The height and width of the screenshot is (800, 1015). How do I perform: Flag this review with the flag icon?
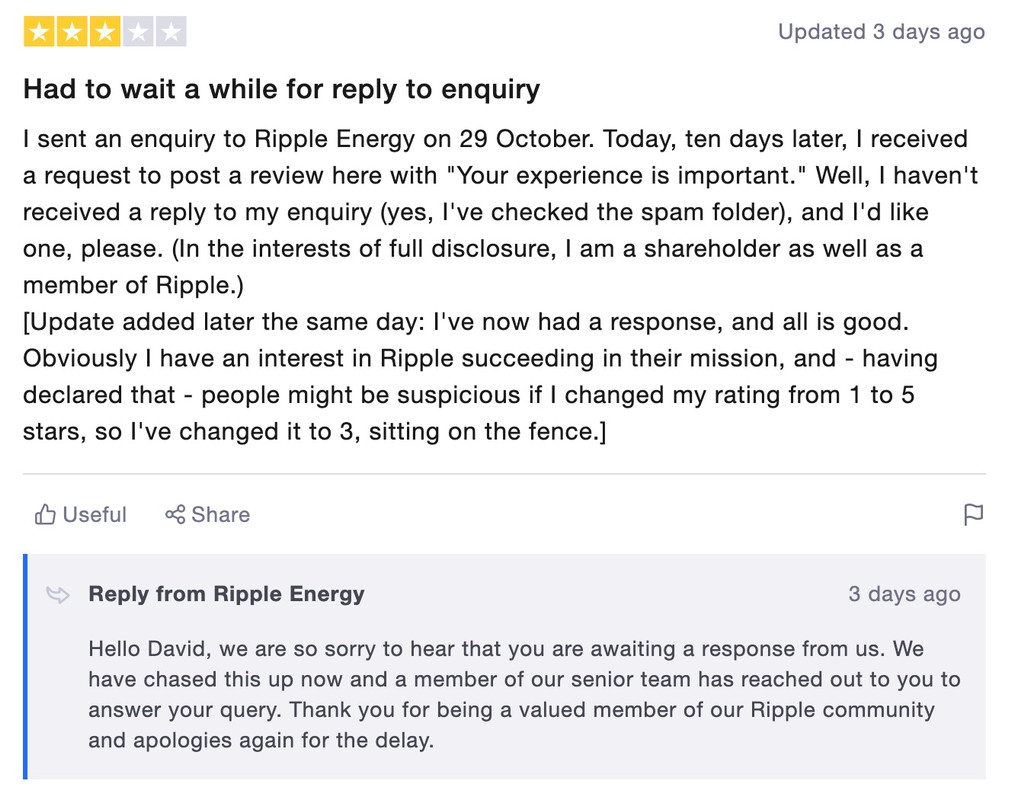(973, 515)
